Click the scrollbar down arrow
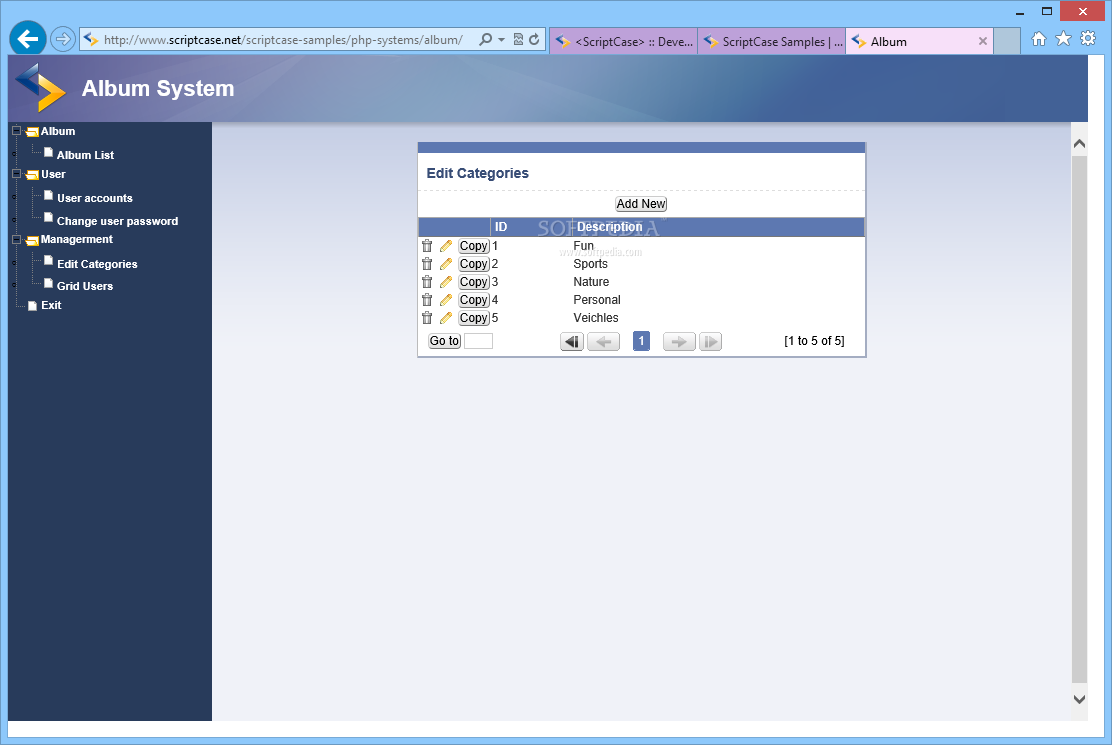The image size is (1112, 745). pyautogui.click(x=1079, y=699)
